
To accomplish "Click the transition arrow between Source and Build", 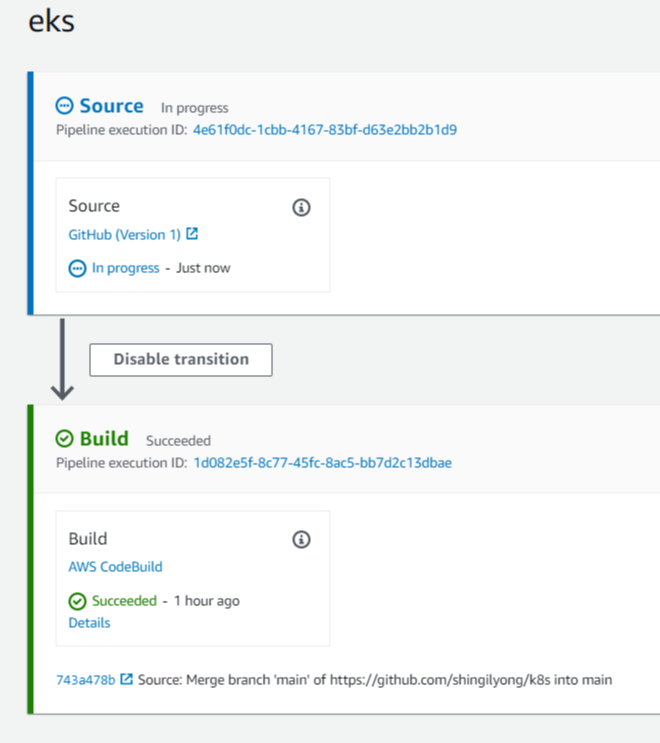I will [x=62, y=360].
